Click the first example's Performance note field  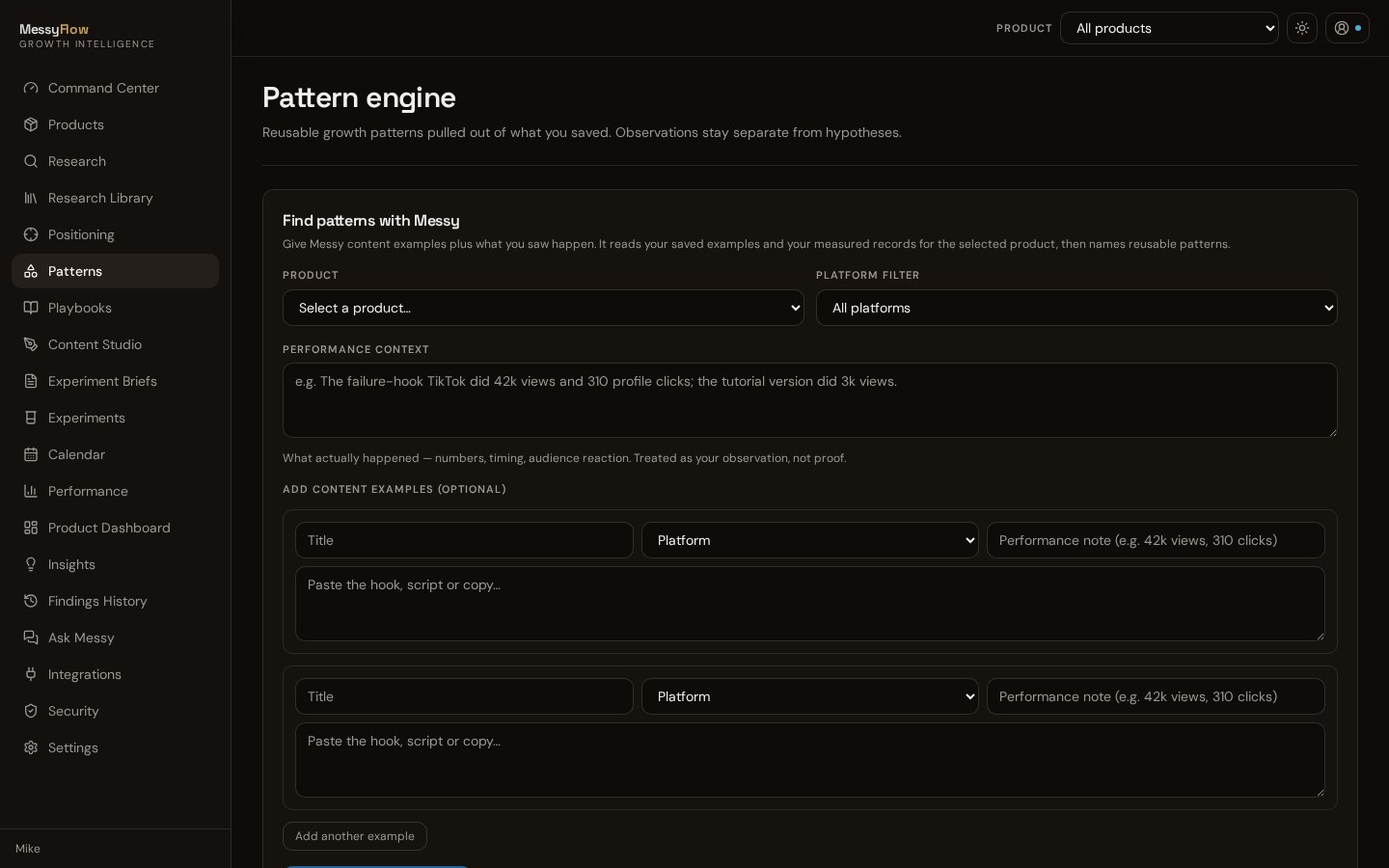[x=1156, y=540]
